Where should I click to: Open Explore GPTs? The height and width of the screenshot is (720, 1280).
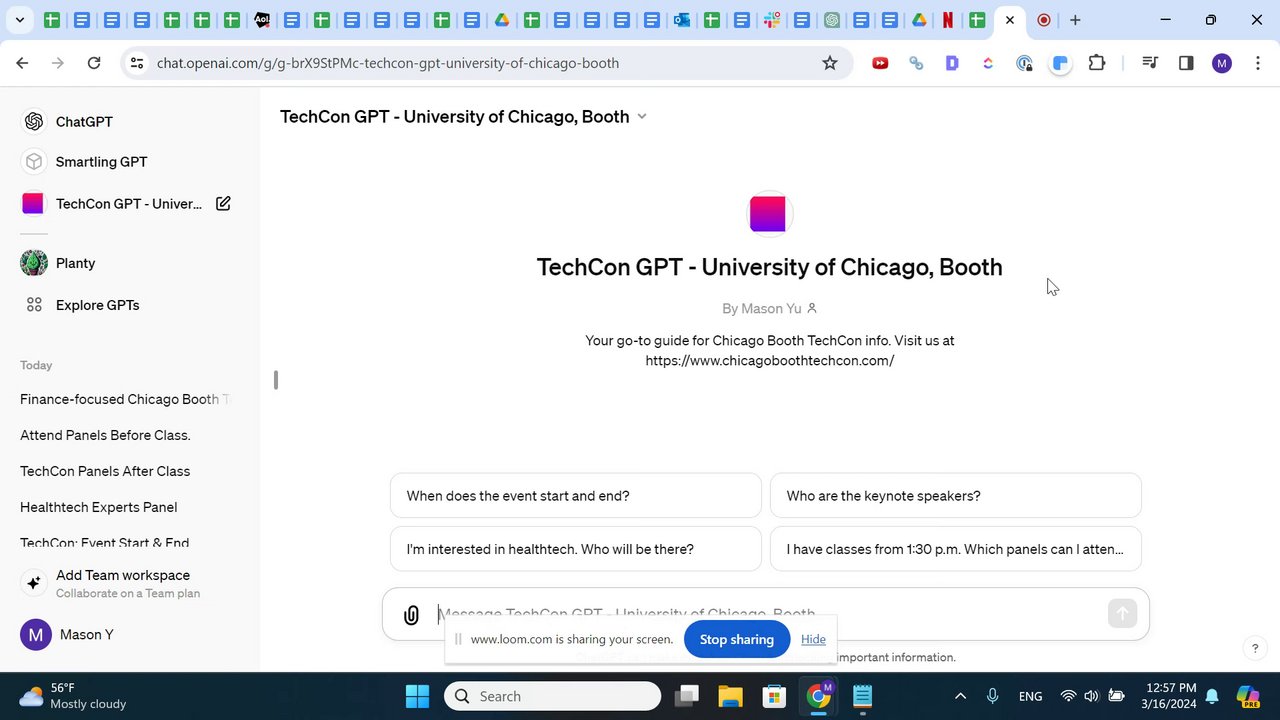point(130,305)
